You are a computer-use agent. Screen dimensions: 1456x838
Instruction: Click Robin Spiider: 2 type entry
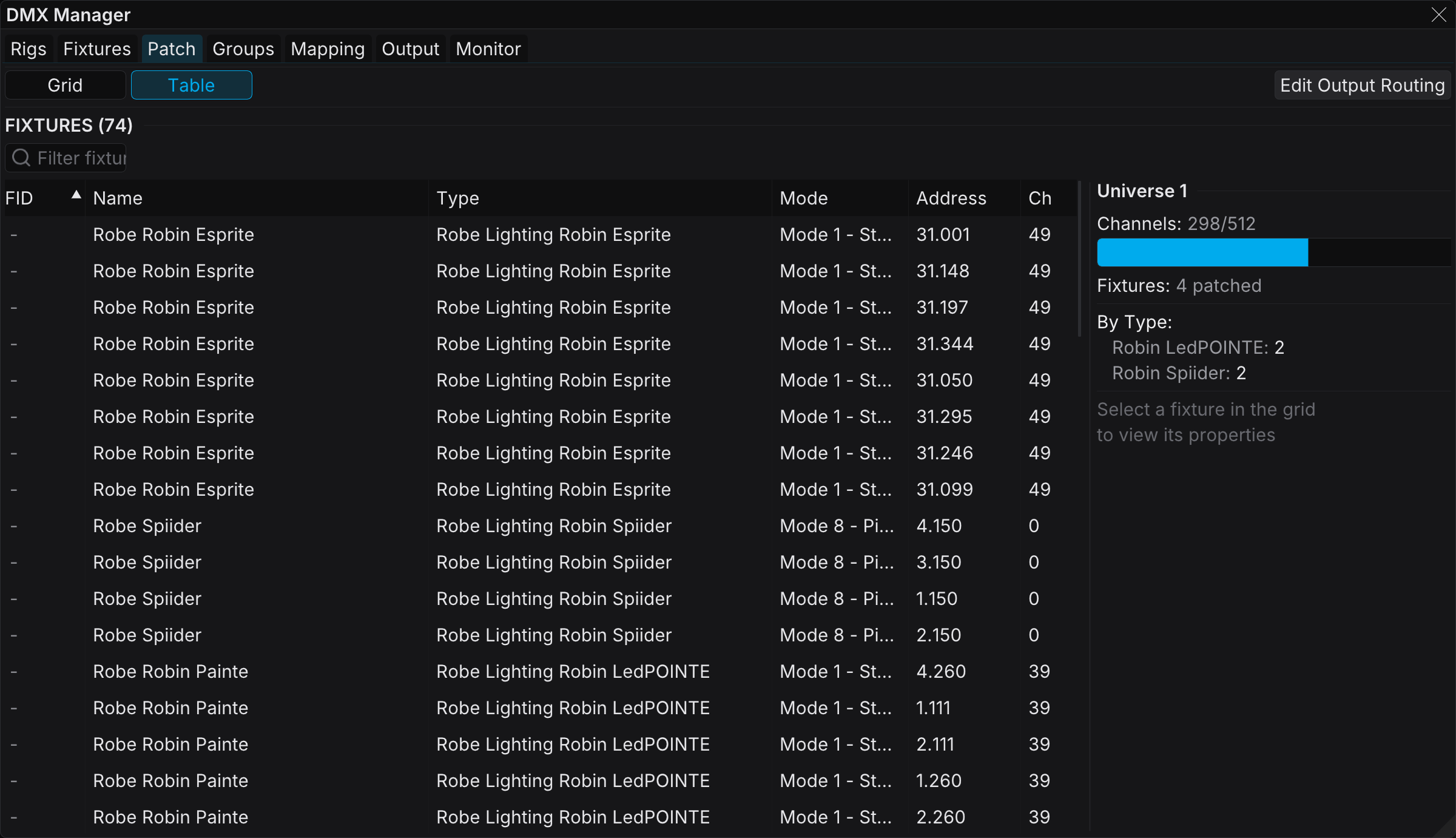(1179, 373)
